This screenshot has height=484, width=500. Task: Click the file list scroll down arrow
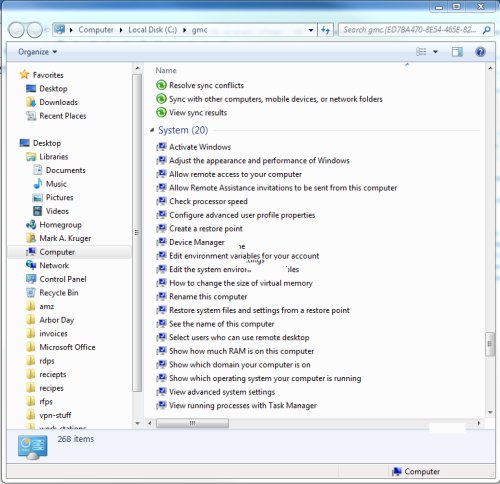490,412
